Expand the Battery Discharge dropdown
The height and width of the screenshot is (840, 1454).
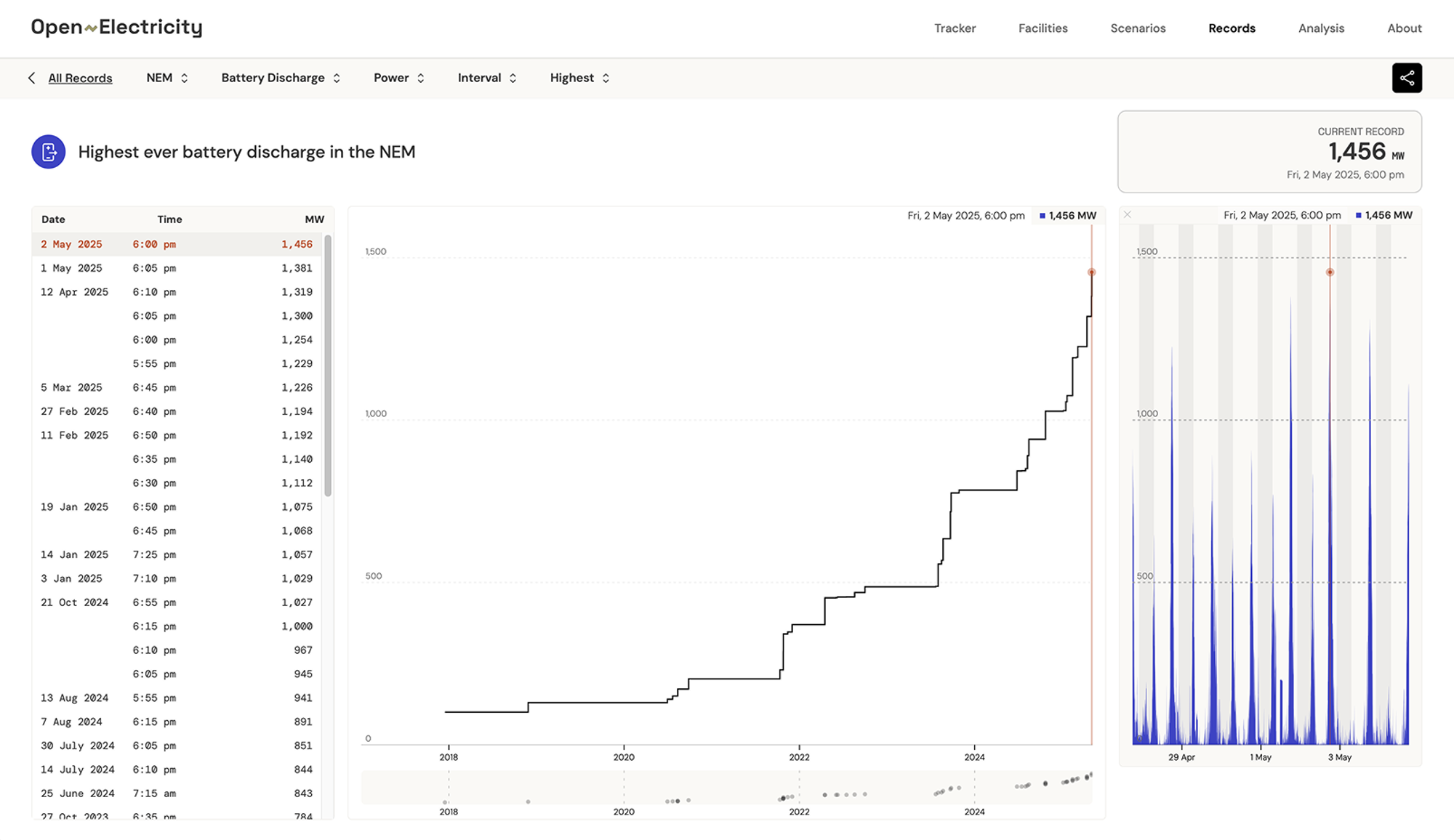click(x=281, y=78)
